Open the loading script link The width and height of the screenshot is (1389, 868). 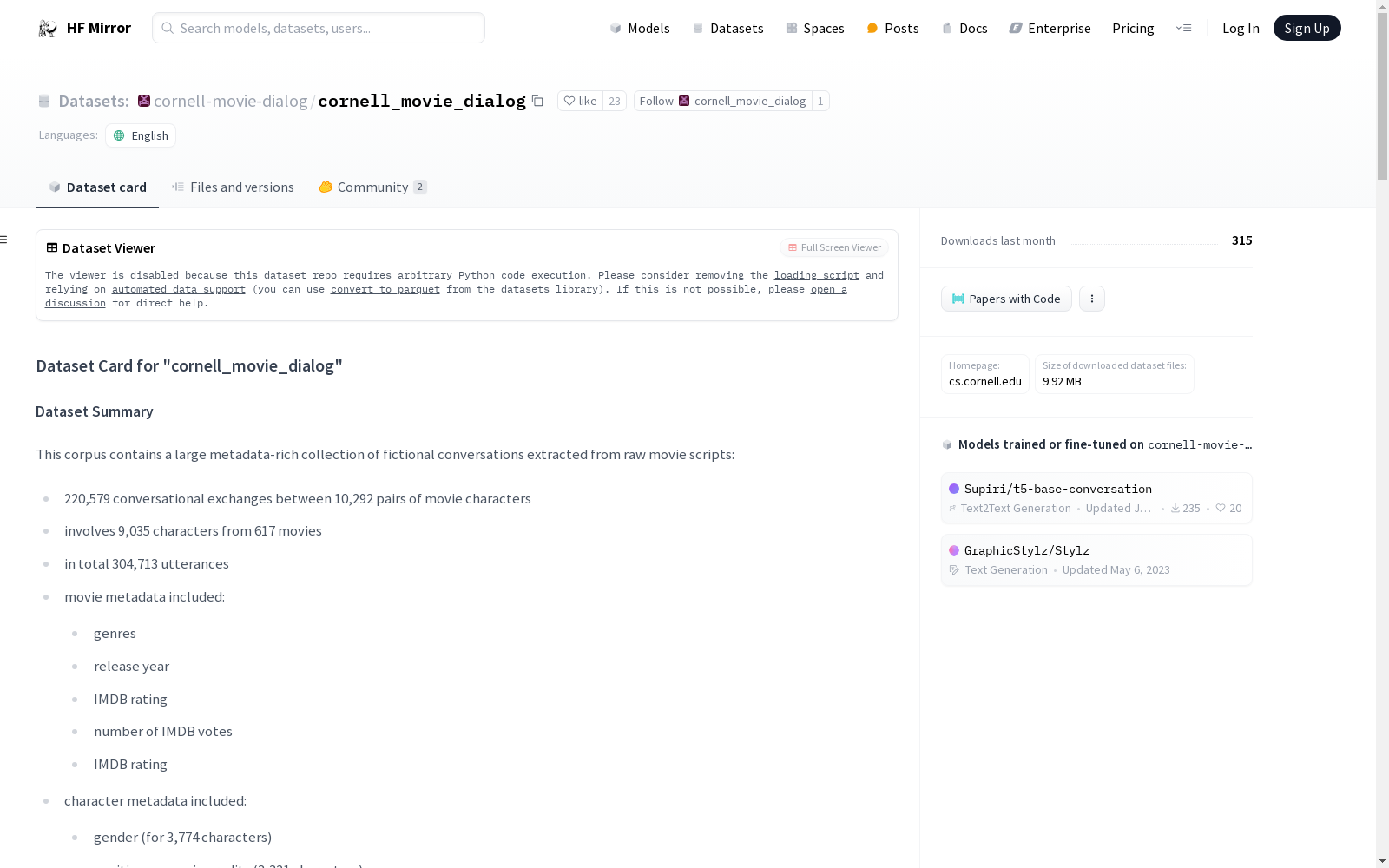click(x=817, y=275)
